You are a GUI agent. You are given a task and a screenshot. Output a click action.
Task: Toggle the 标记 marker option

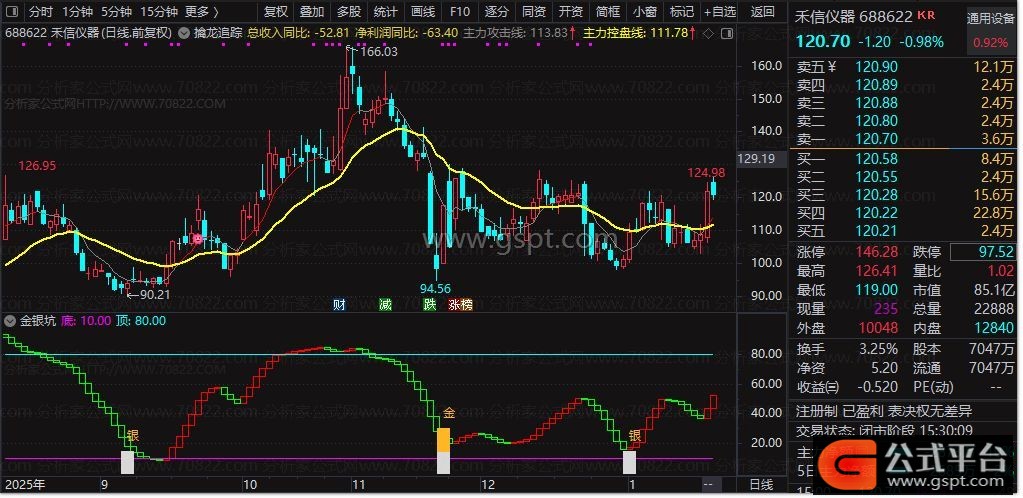pyautogui.click(x=682, y=12)
